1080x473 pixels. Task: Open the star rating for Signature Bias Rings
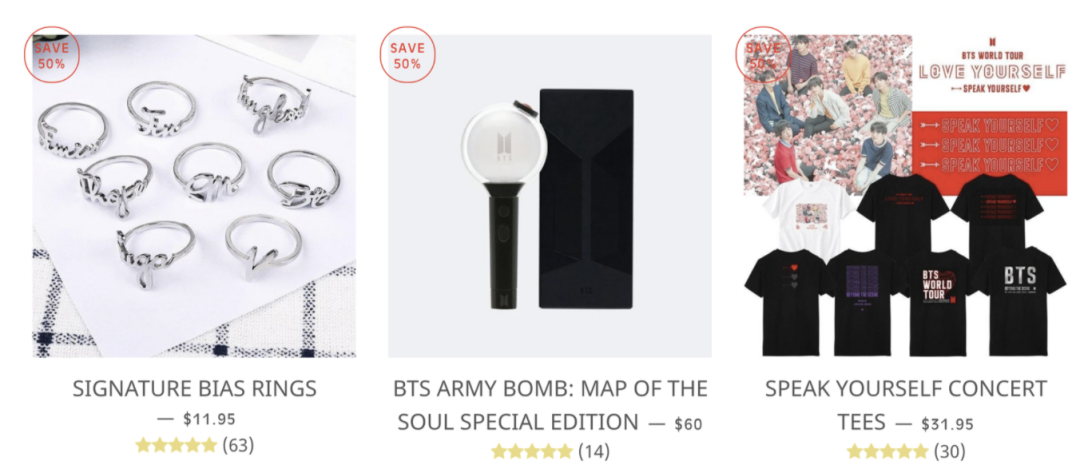click(176, 445)
